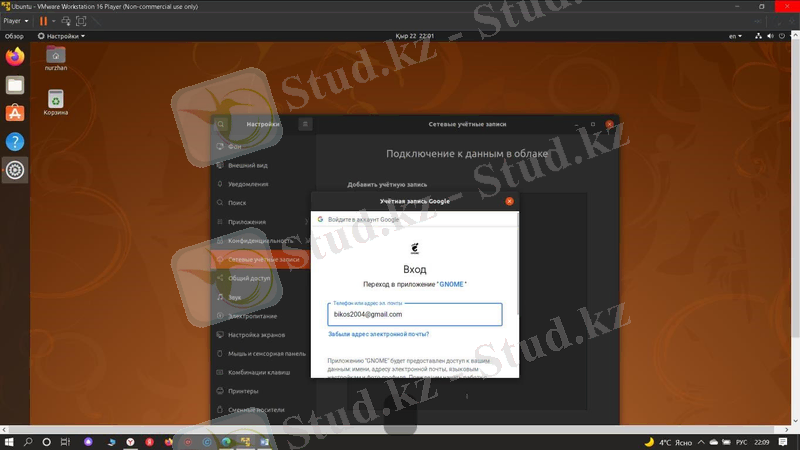Click Забыли адрес электронной почты link
Image resolution: width=800 pixels, height=450 pixels.
[x=378, y=334]
